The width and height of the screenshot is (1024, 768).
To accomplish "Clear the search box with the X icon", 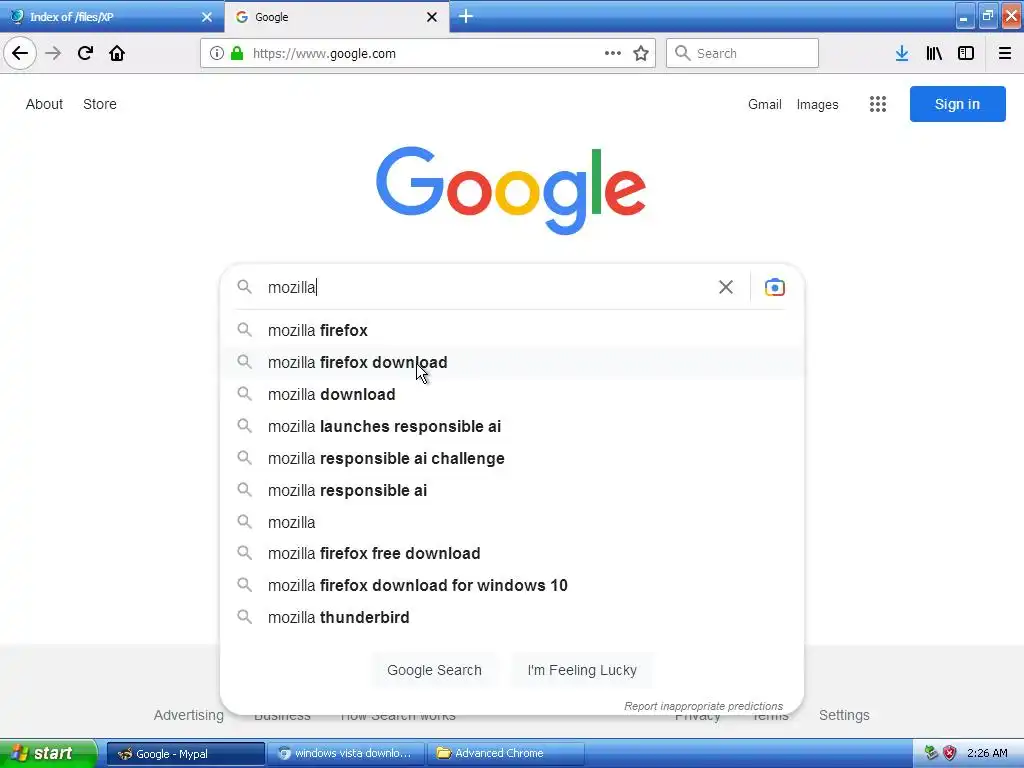I will [x=726, y=287].
